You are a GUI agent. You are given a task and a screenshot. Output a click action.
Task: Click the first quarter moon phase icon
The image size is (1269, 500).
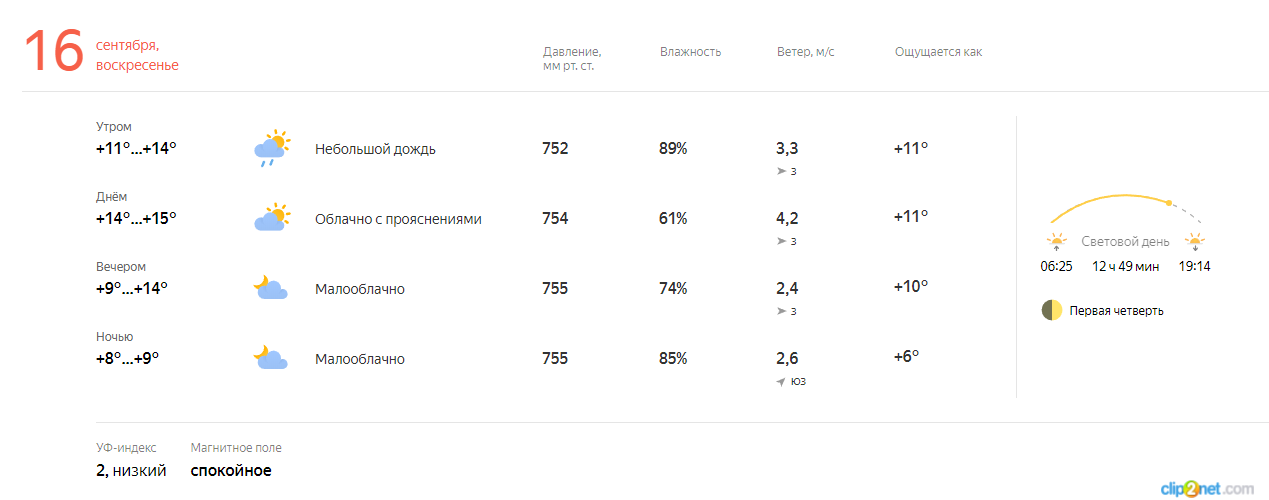1051,310
